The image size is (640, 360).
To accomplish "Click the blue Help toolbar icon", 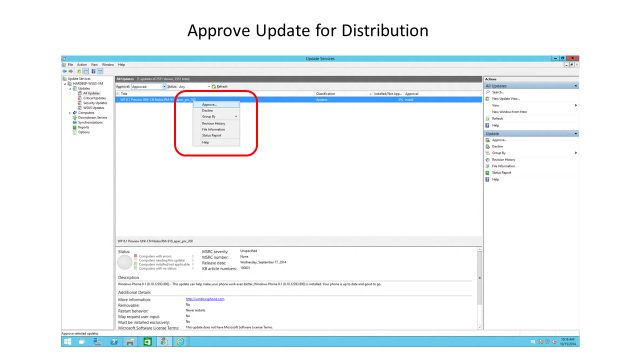I will point(93,71).
